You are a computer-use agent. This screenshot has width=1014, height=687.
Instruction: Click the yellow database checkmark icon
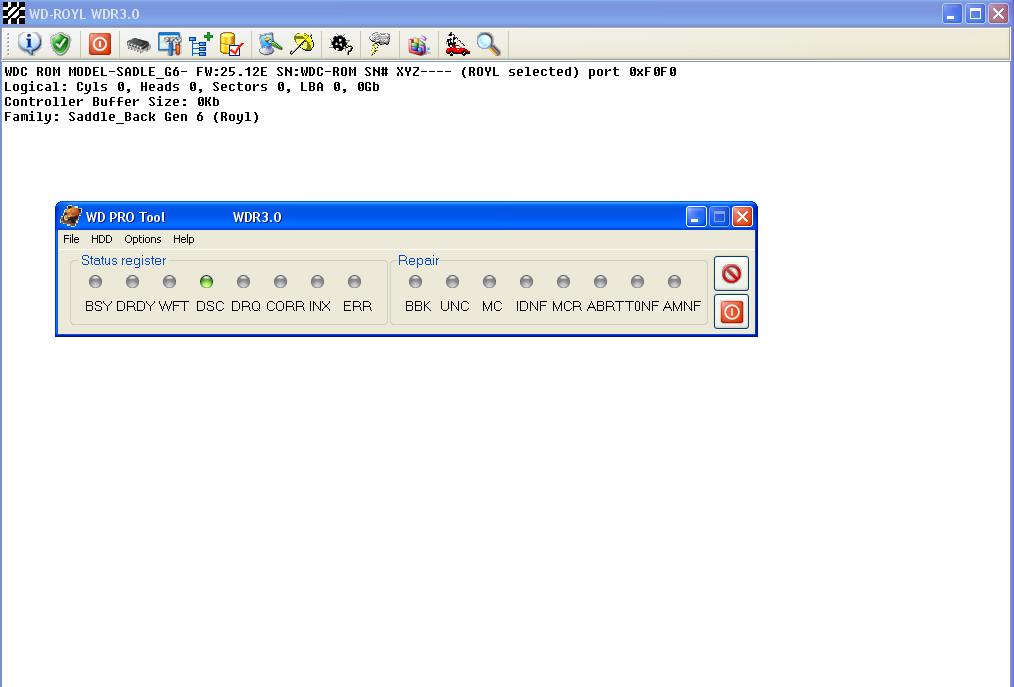(232, 44)
